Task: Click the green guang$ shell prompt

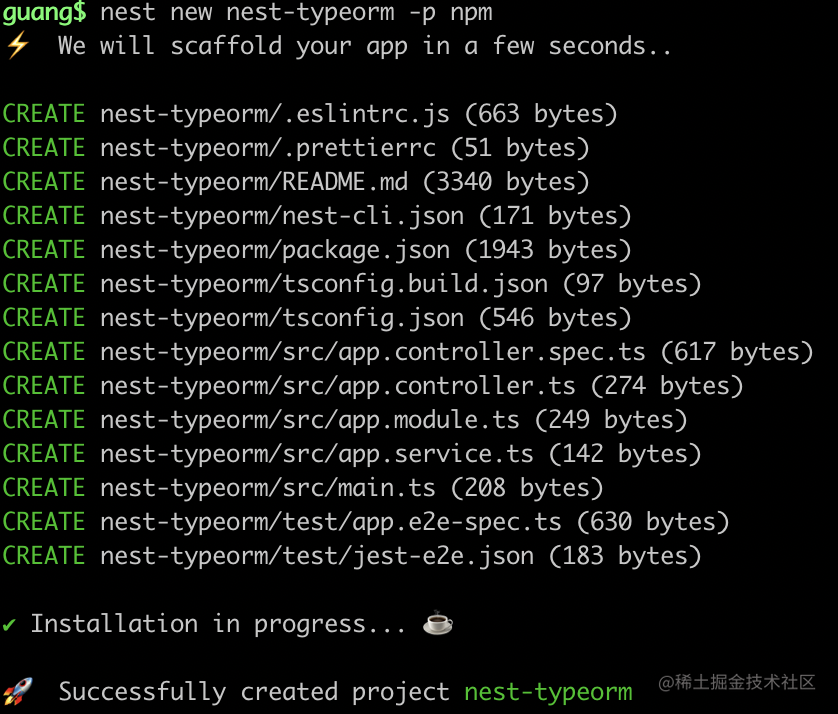Action: coord(44,13)
